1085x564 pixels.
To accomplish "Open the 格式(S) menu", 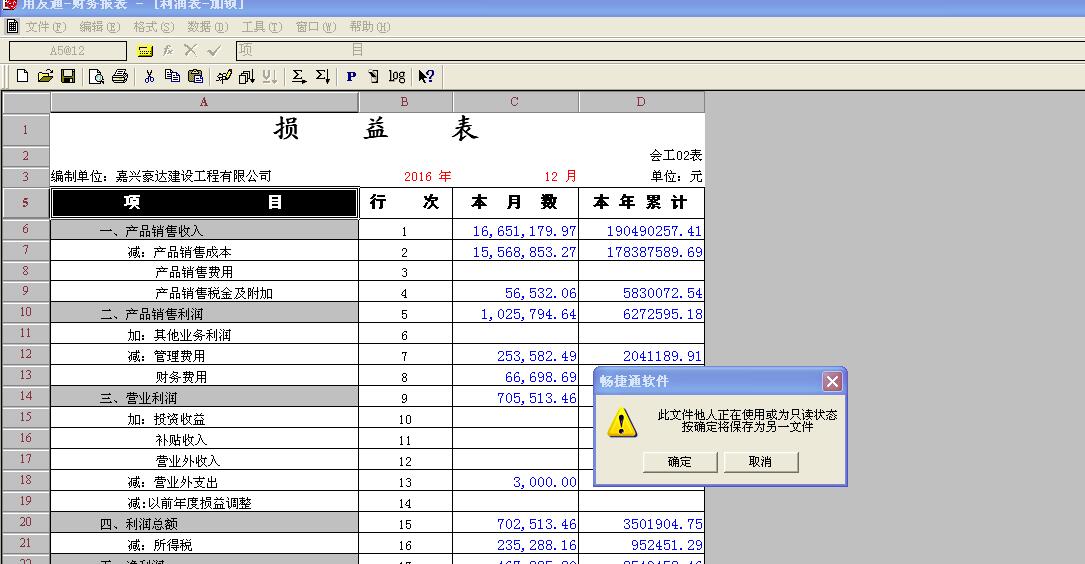I will click(x=154, y=26).
